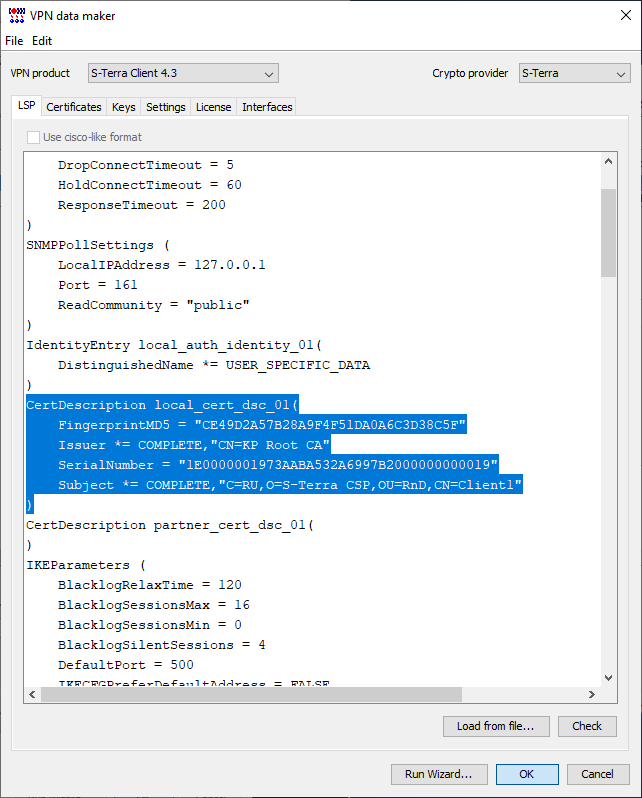642x798 pixels.
Task: Click the SerialNumber line
Action: [x=278, y=465]
